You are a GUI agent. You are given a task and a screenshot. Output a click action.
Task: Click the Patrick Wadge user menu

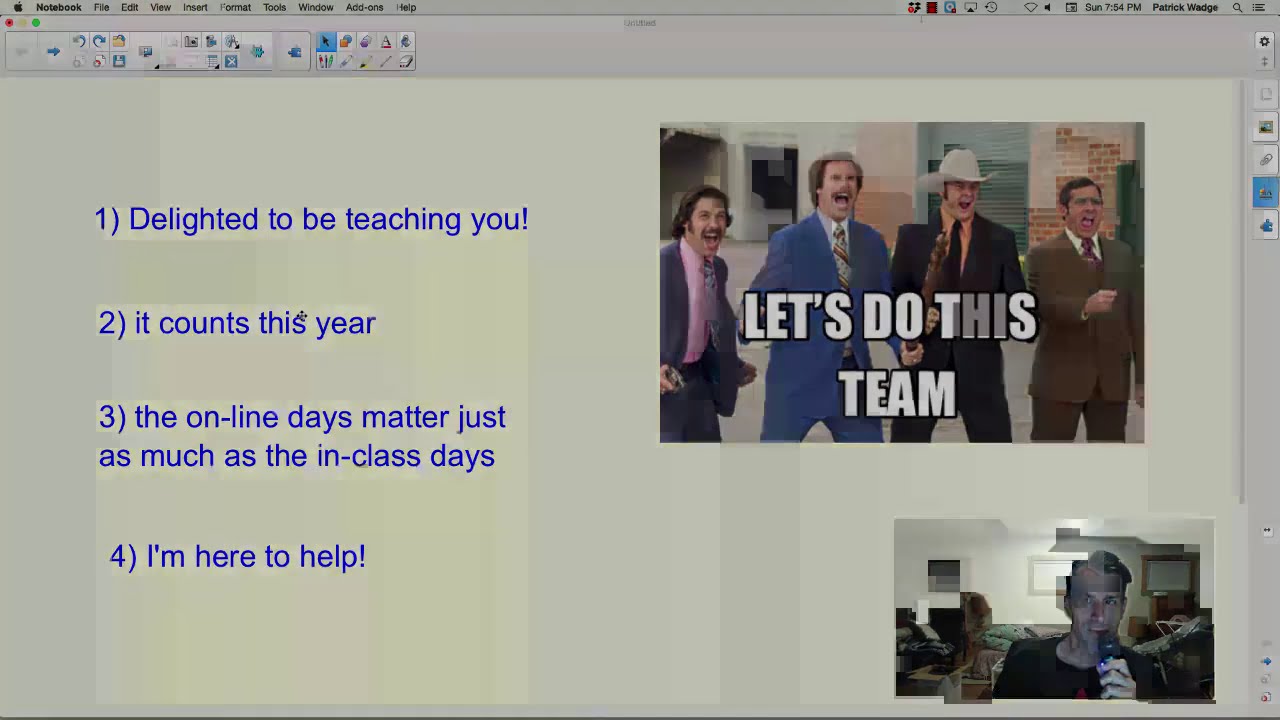[x=1185, y=7]
